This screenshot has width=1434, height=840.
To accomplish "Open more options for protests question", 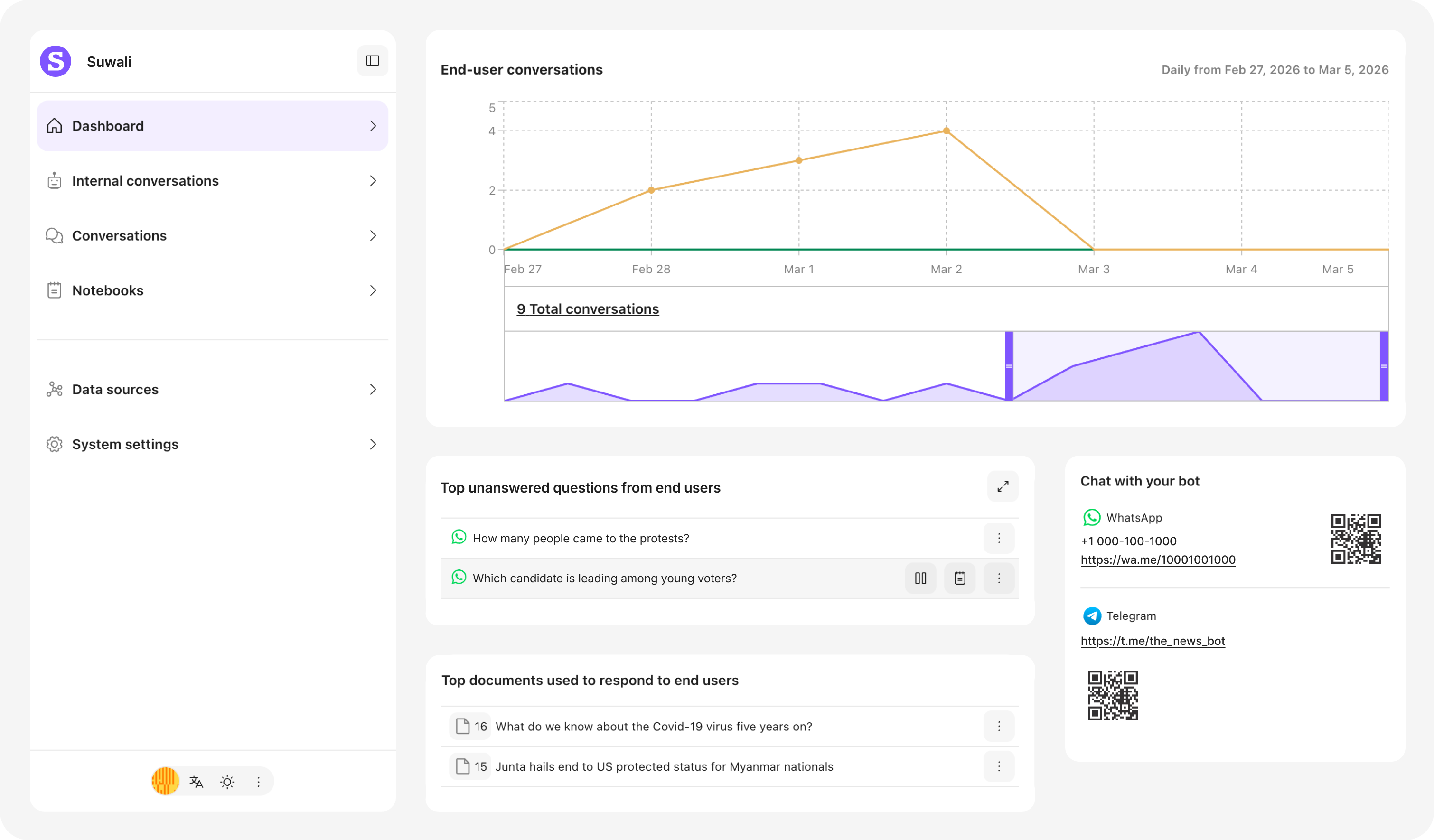I will [999, 538].
